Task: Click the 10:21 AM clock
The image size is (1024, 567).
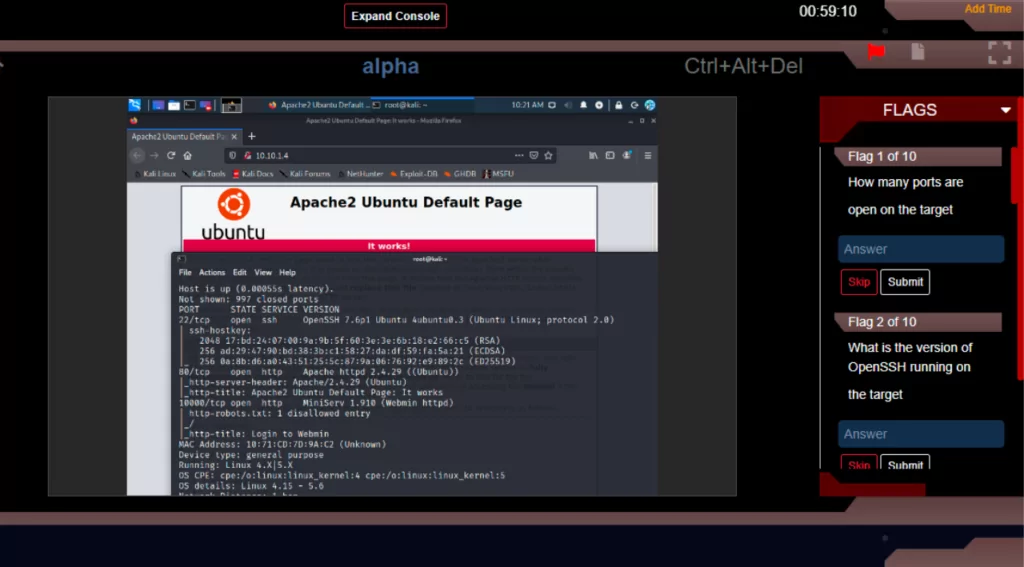Action: point(528,105)
